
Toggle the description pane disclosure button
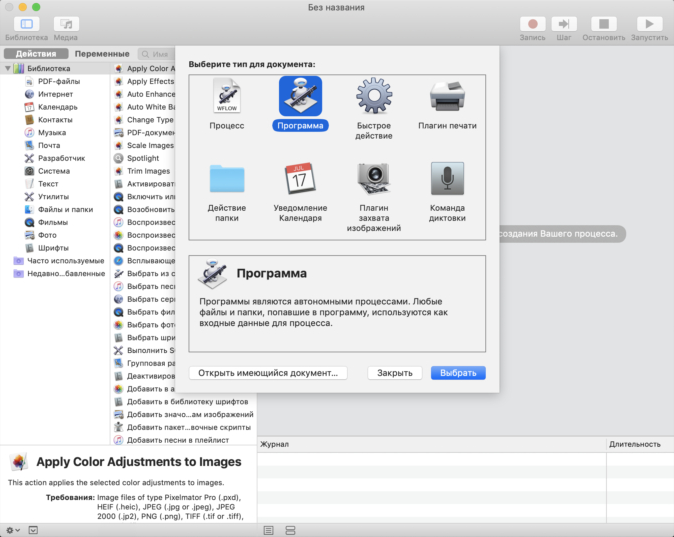coord(33,530)
